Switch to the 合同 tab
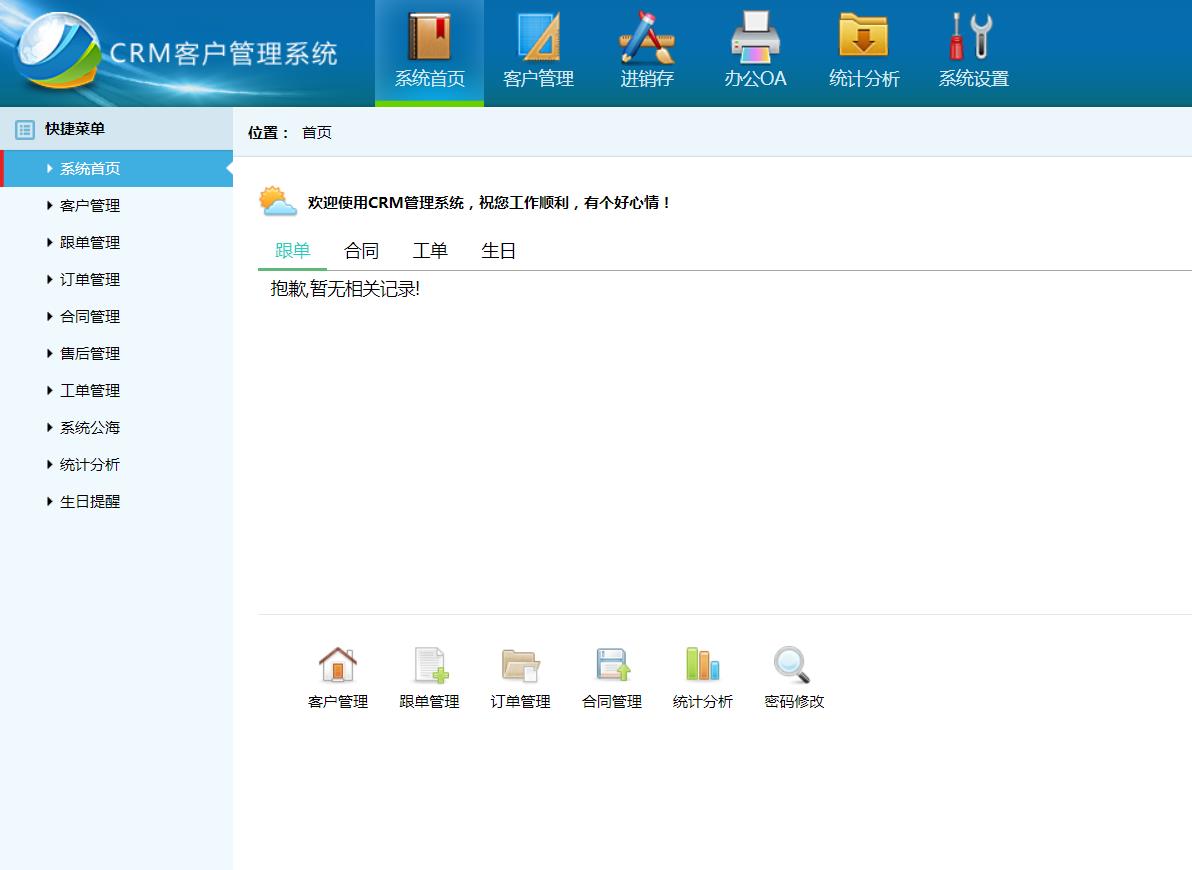The image size is (1192, 870). coord(361,251)
